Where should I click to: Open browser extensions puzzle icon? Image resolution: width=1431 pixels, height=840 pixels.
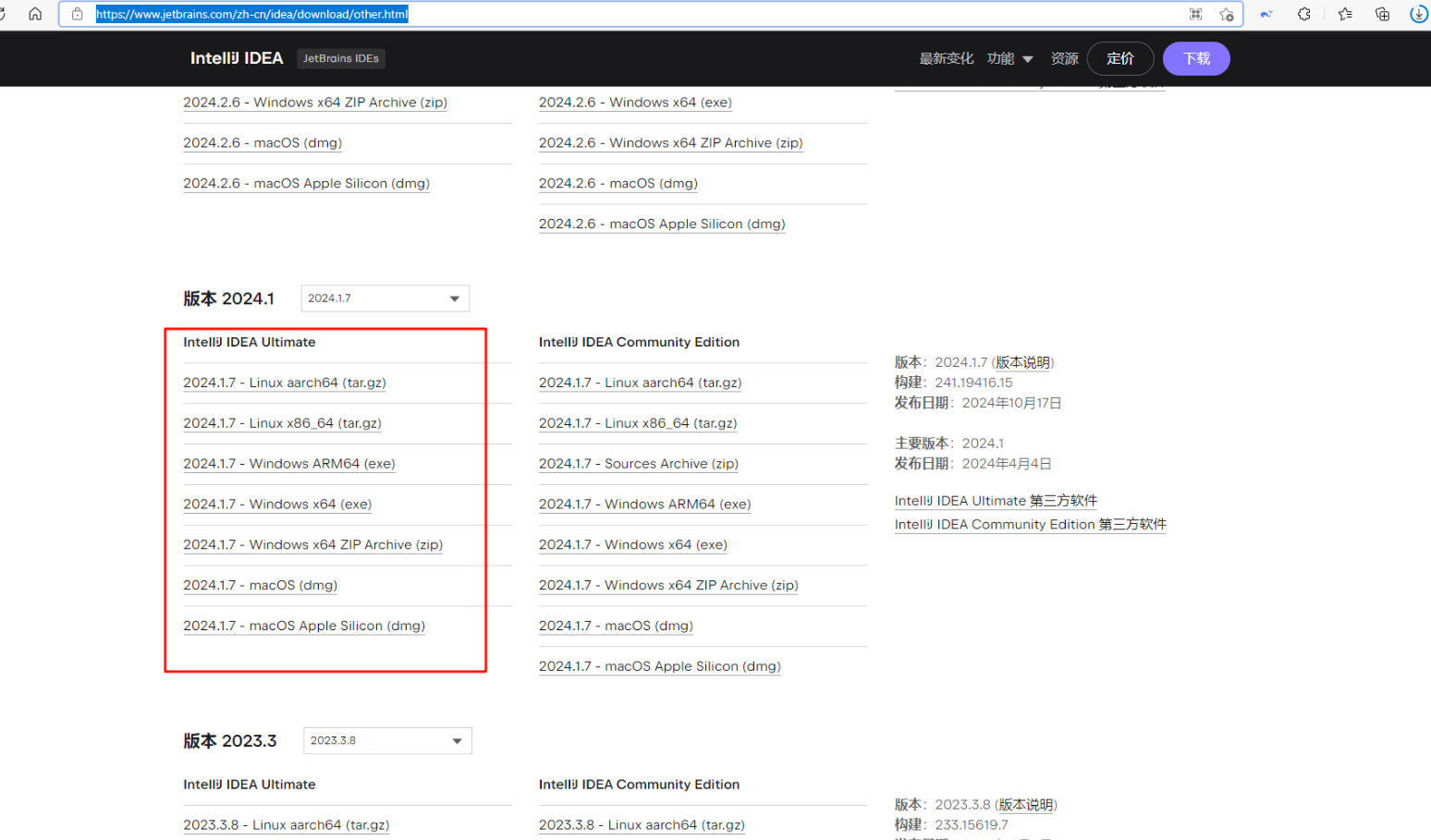1304,14
